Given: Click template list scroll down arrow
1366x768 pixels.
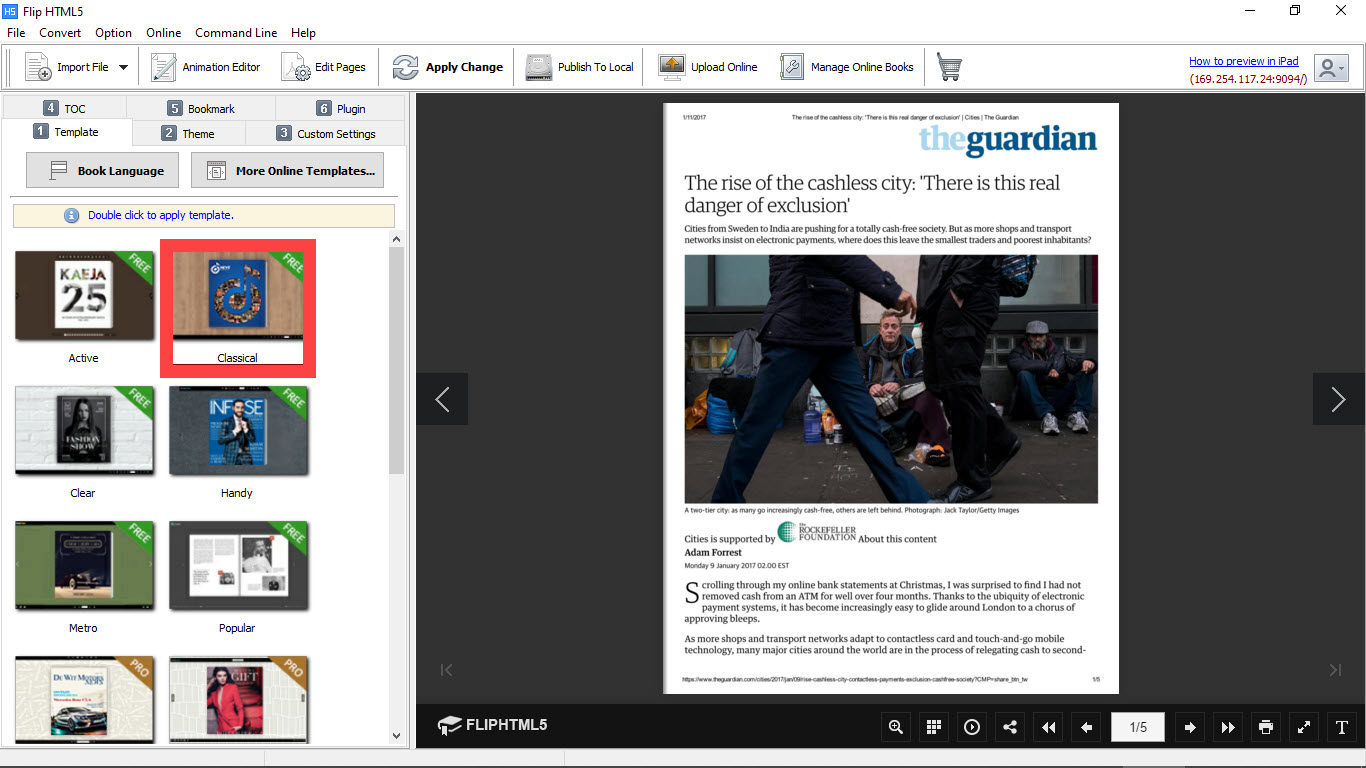Looking at the screenshot, I should (396, 736).
